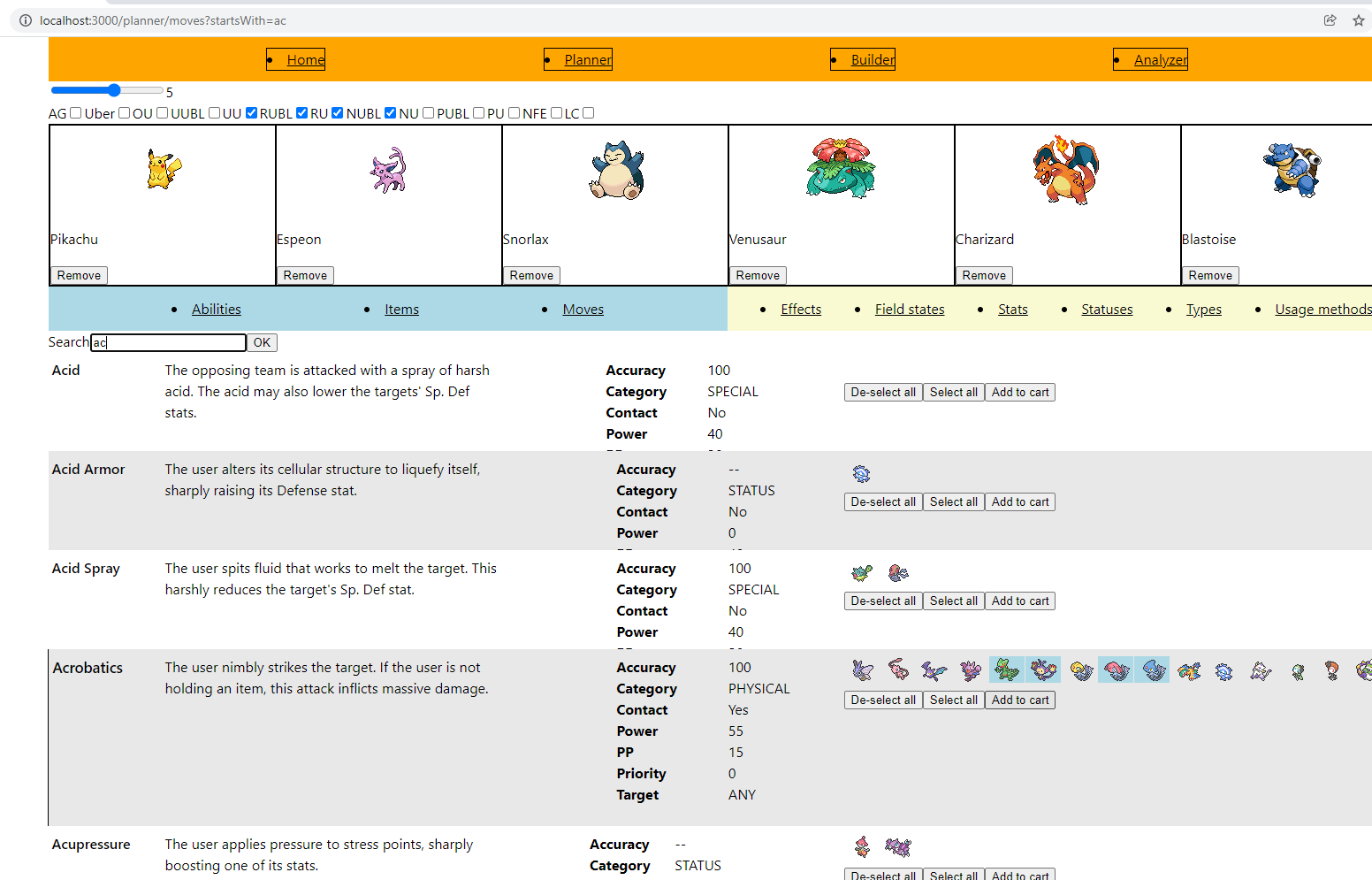Toggle the highlighted pink Gorebyss sprite
1372x880 pixels.
coord(1117,670)
